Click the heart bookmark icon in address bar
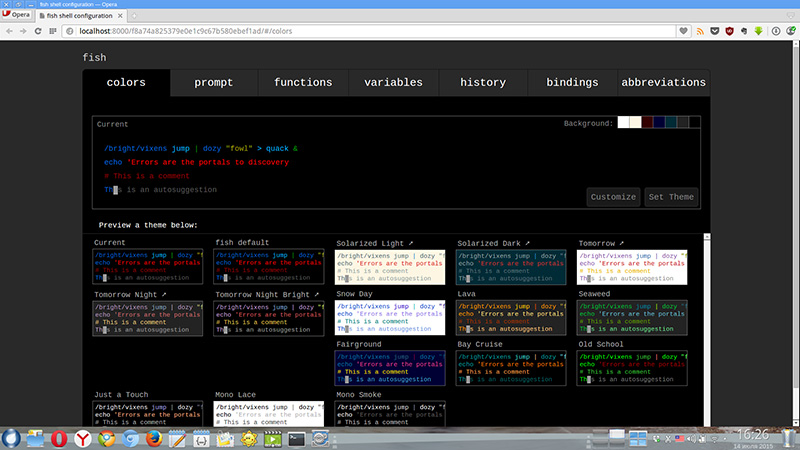The image size is (800, 450). pos(683,31)
